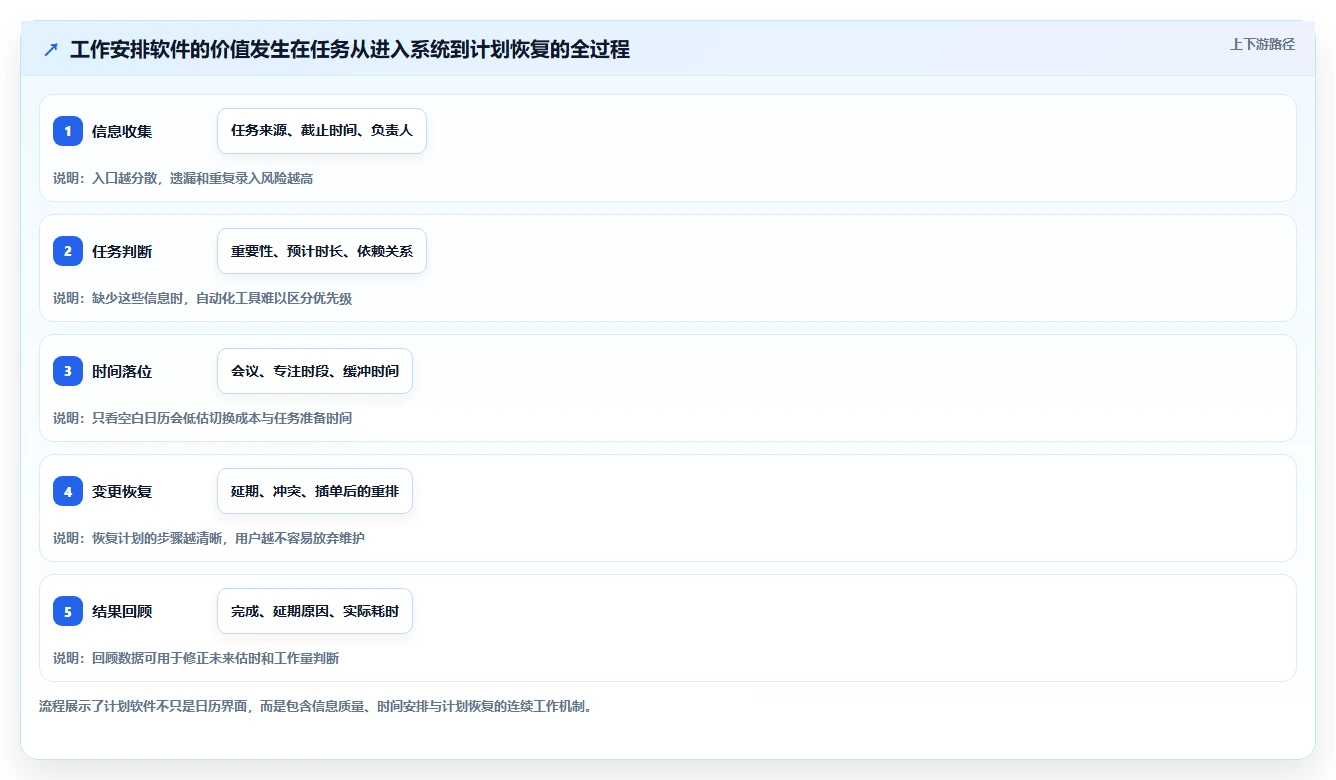Click the 任务判断 step title

(x=122, y=251)
